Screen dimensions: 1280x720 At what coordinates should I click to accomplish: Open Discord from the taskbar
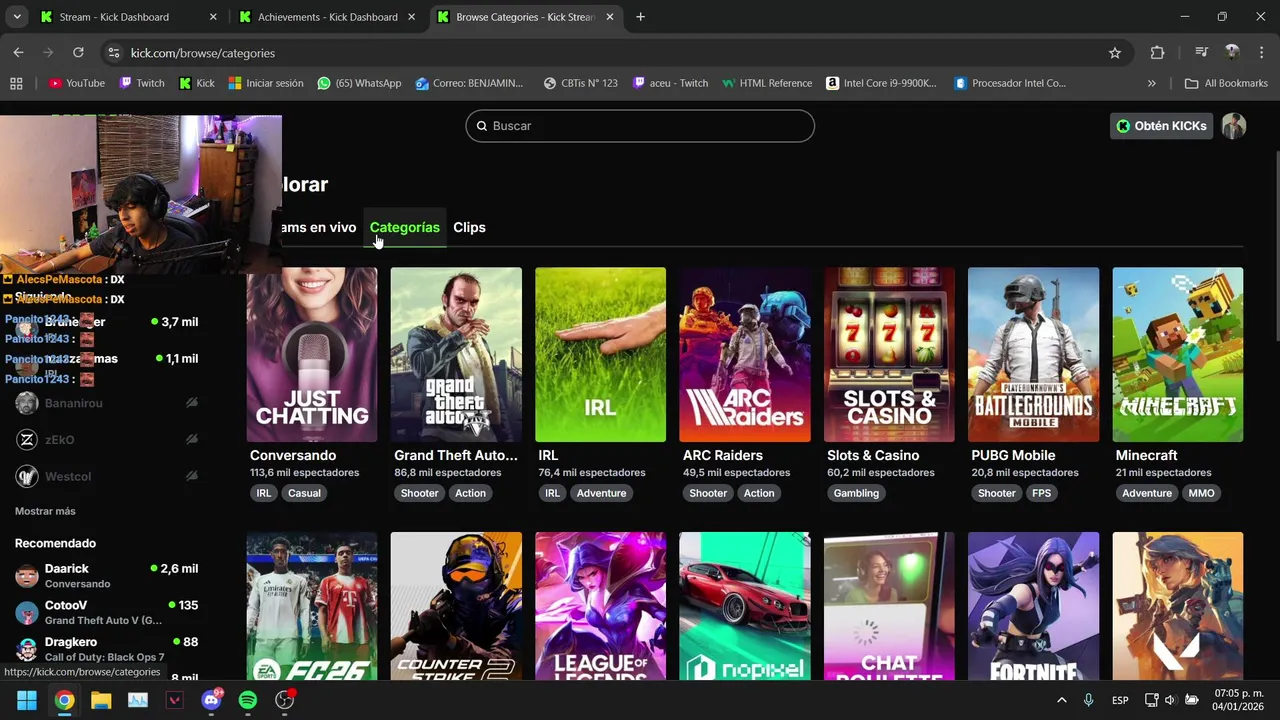coord(211,700)
